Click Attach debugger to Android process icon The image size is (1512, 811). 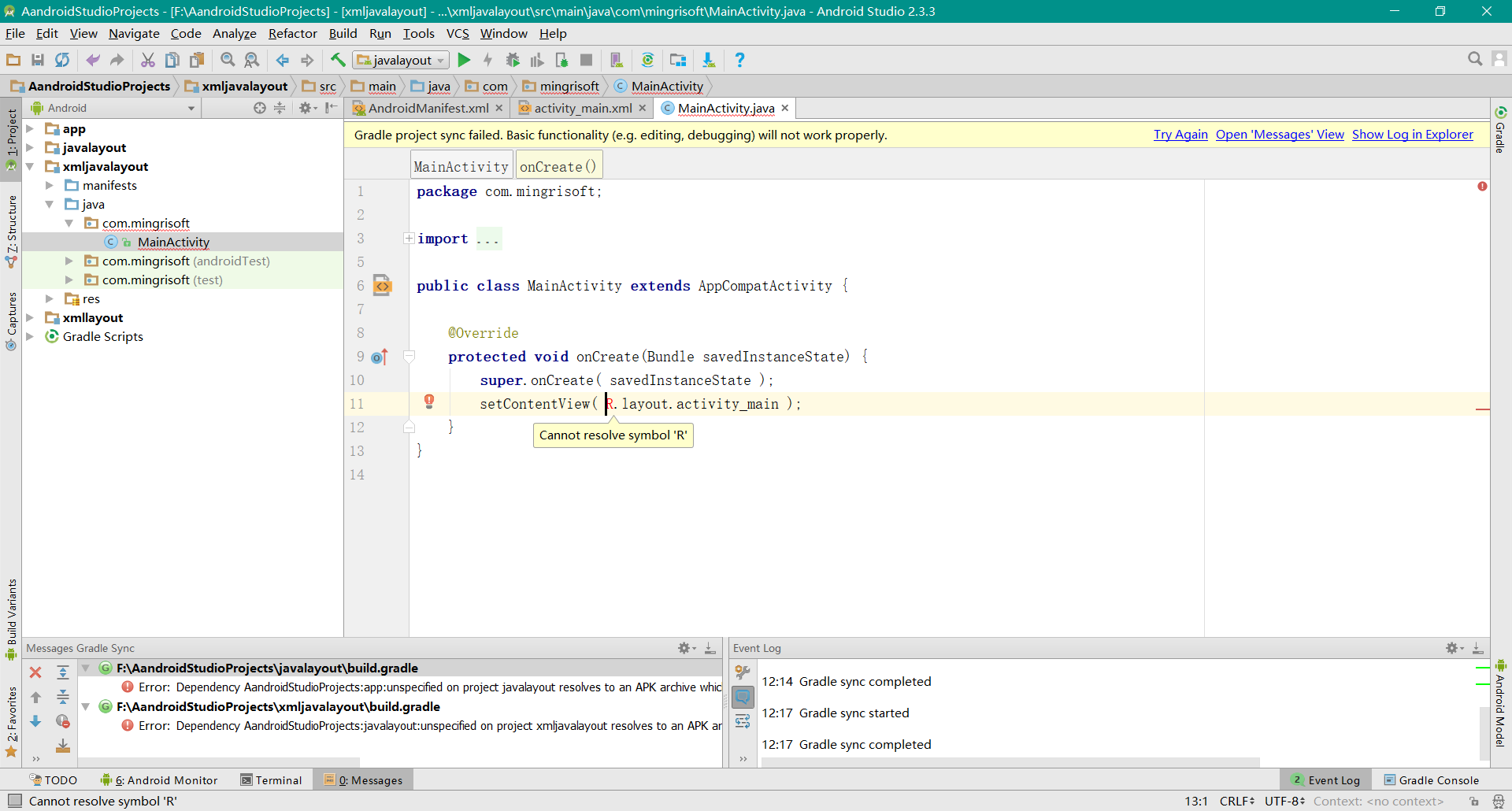coord(561,60)
